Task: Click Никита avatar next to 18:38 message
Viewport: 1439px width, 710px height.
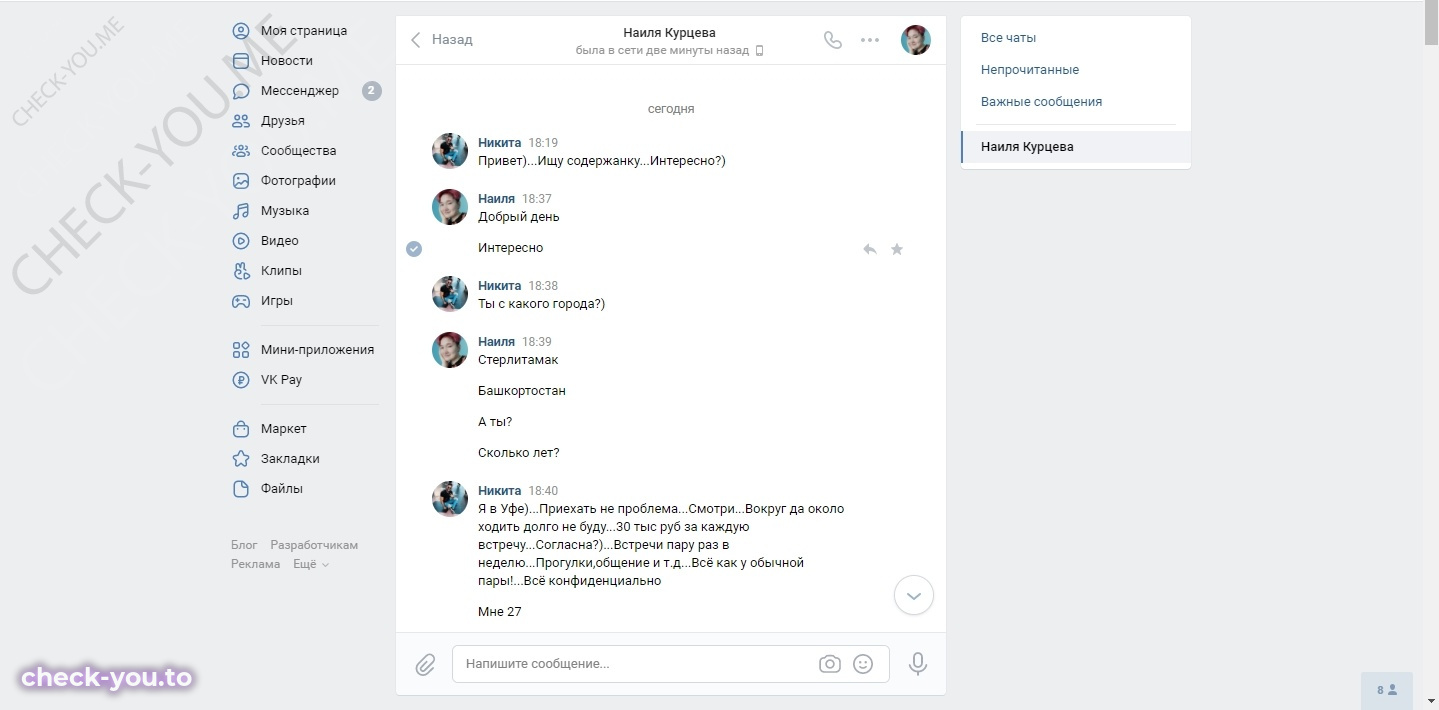Action: pyautogui.click(x=450, y=294)
